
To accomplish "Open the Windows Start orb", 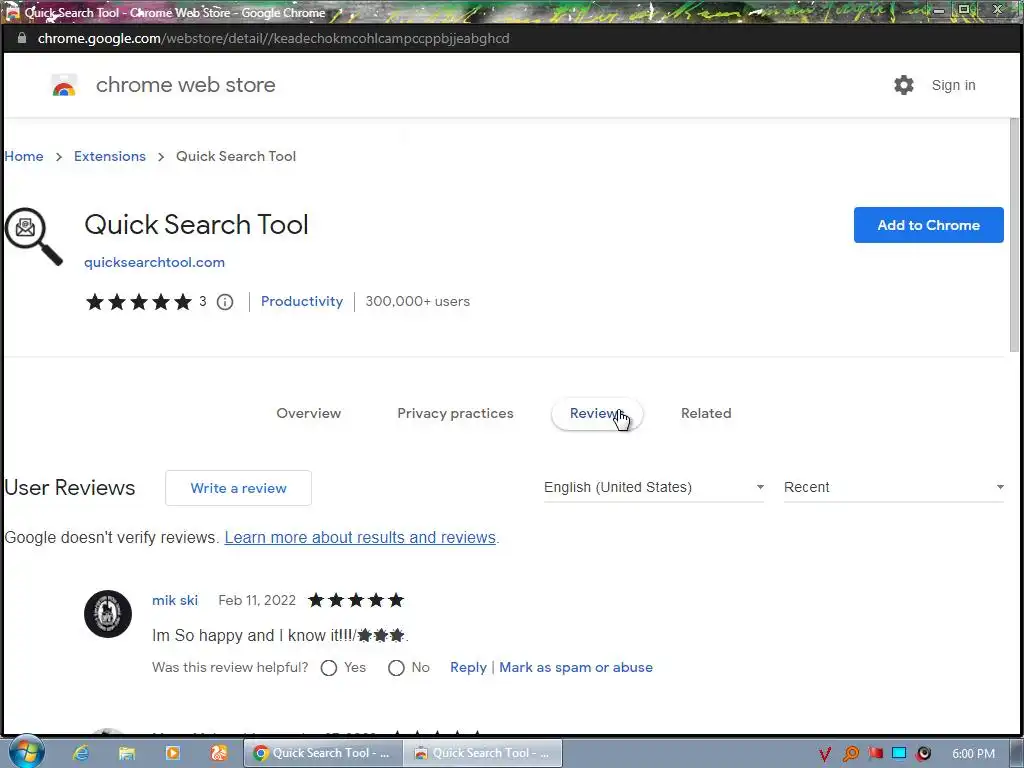I will [x=26, y=752].
